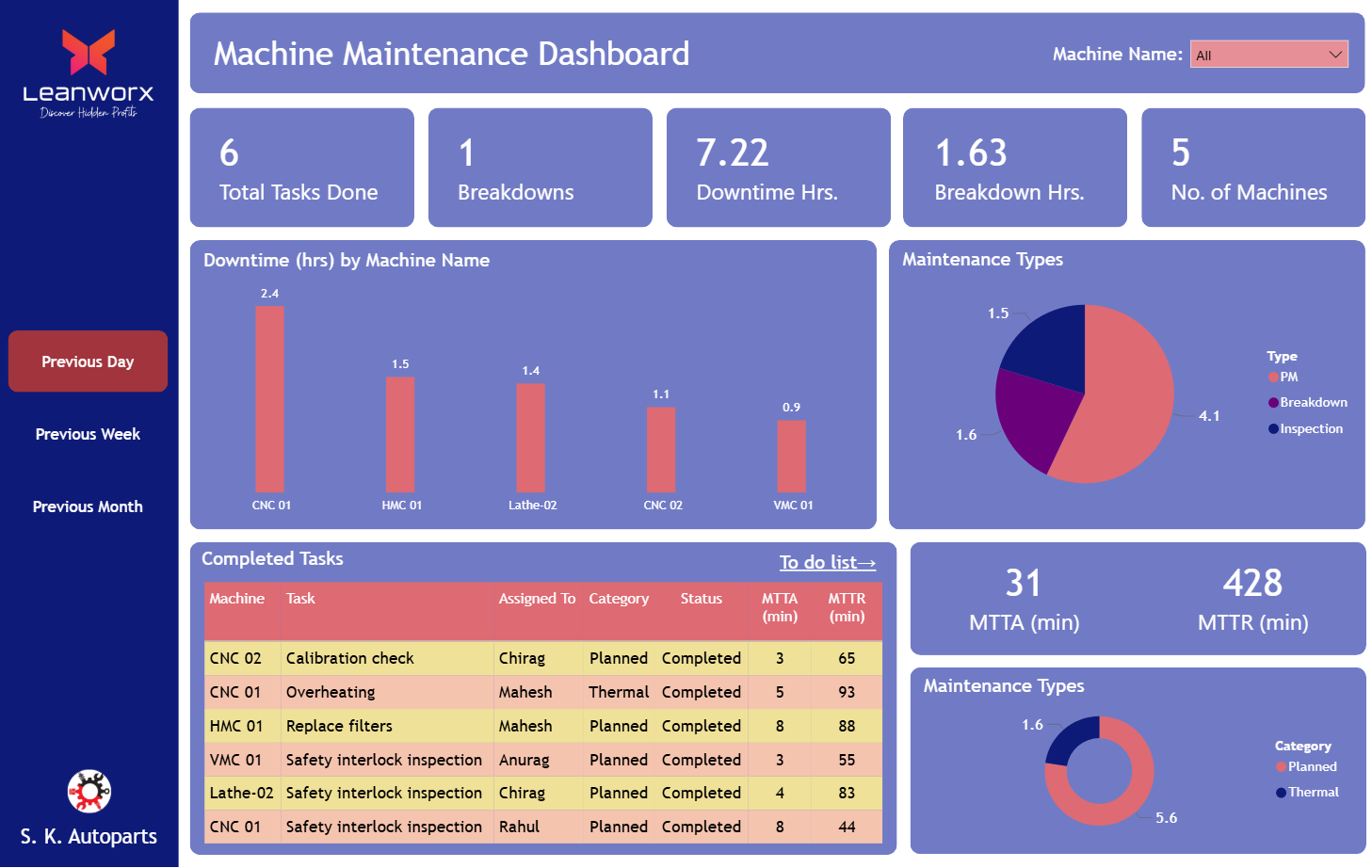Click the Lathe-02 downtime bar

point(531,438)
